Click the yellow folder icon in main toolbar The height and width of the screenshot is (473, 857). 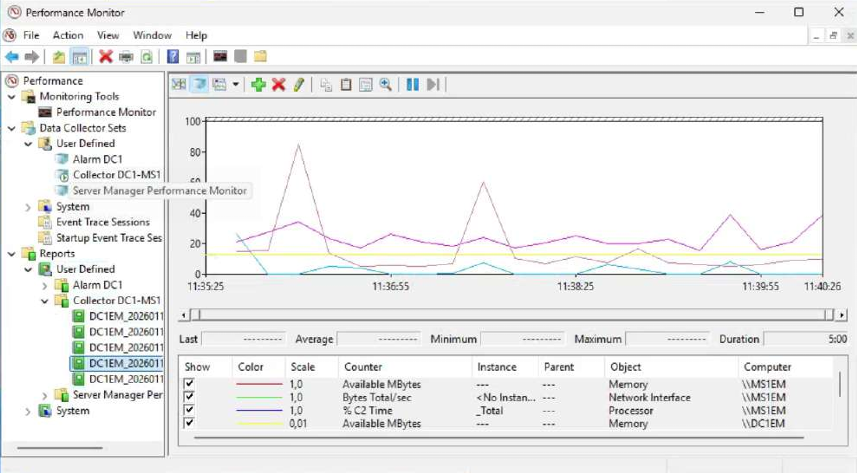click(260, 56)
